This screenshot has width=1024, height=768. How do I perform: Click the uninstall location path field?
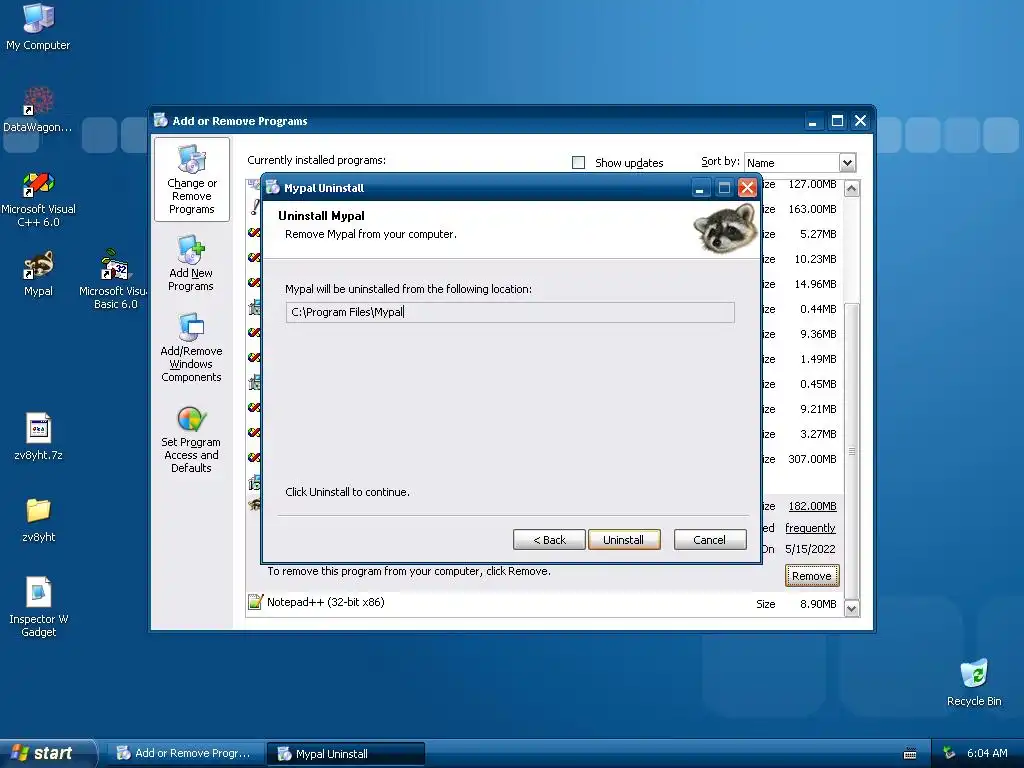pyautogui.click(x=510, y=312)
